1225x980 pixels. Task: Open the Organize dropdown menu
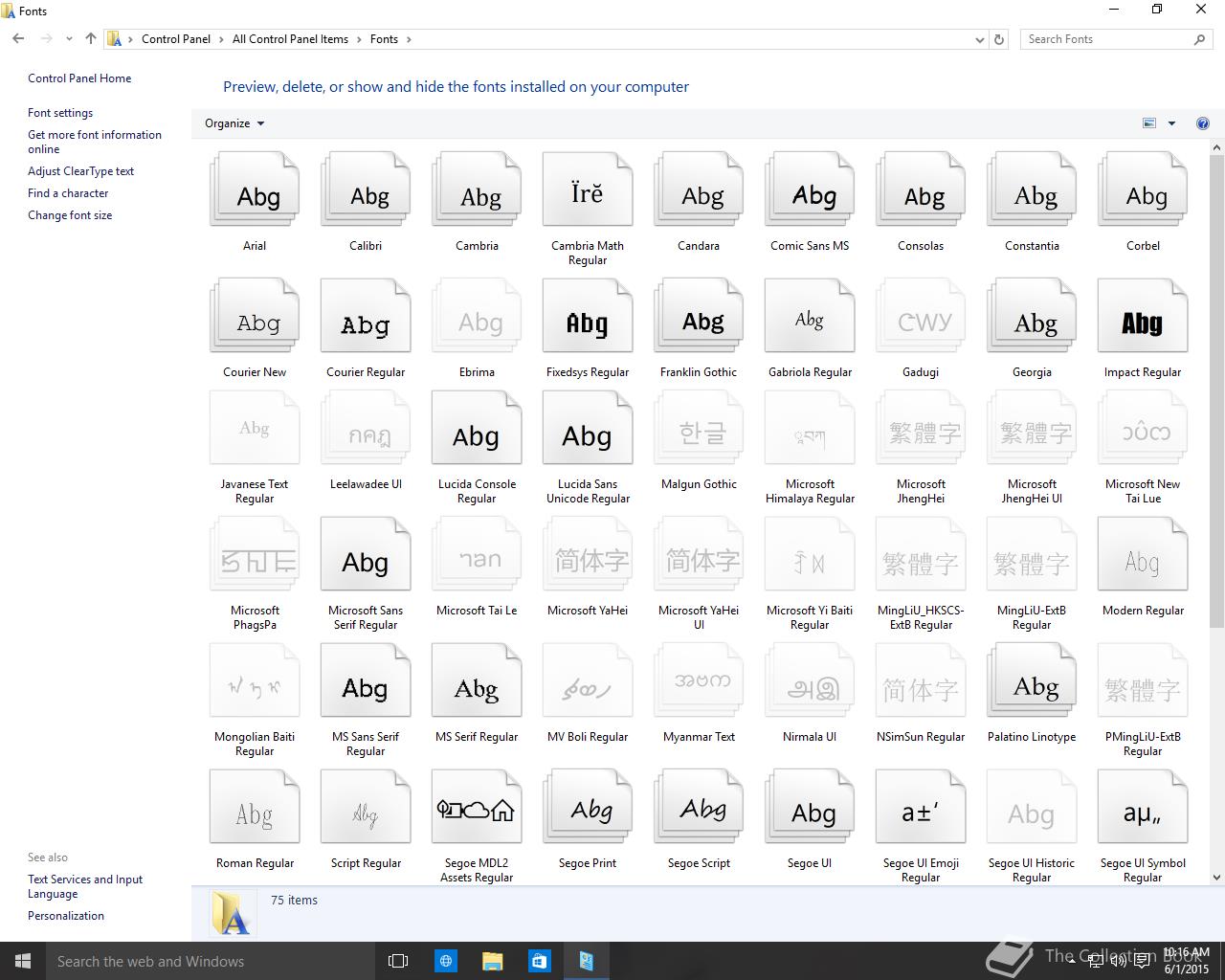coord(234,123)
